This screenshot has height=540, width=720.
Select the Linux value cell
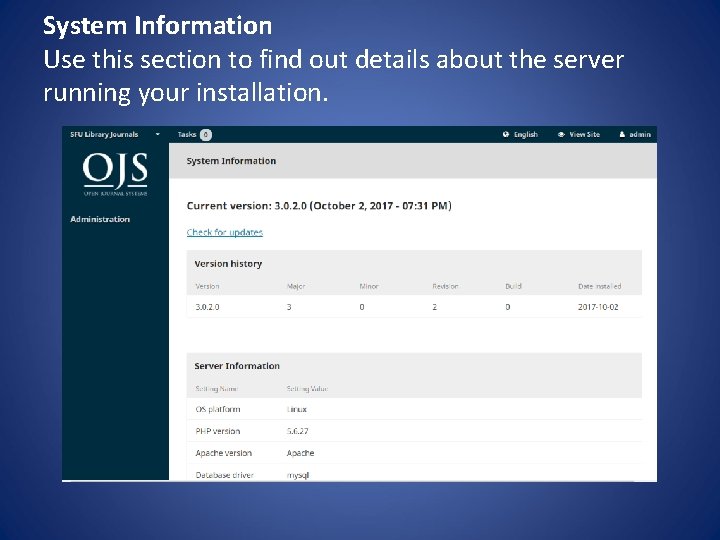(297, 409)
